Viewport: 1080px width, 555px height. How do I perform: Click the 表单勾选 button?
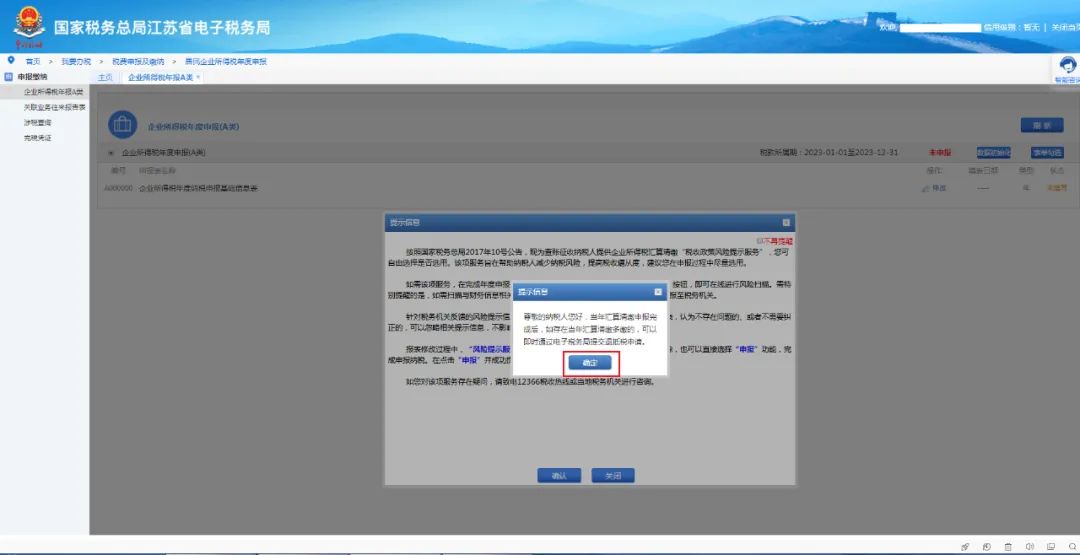pos(1047,153)
